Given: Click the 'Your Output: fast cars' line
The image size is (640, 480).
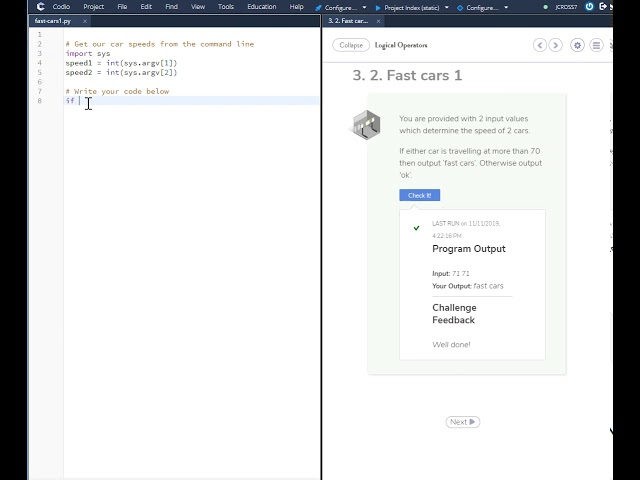Looking at the screenshot, I should [x=468, y=286].
